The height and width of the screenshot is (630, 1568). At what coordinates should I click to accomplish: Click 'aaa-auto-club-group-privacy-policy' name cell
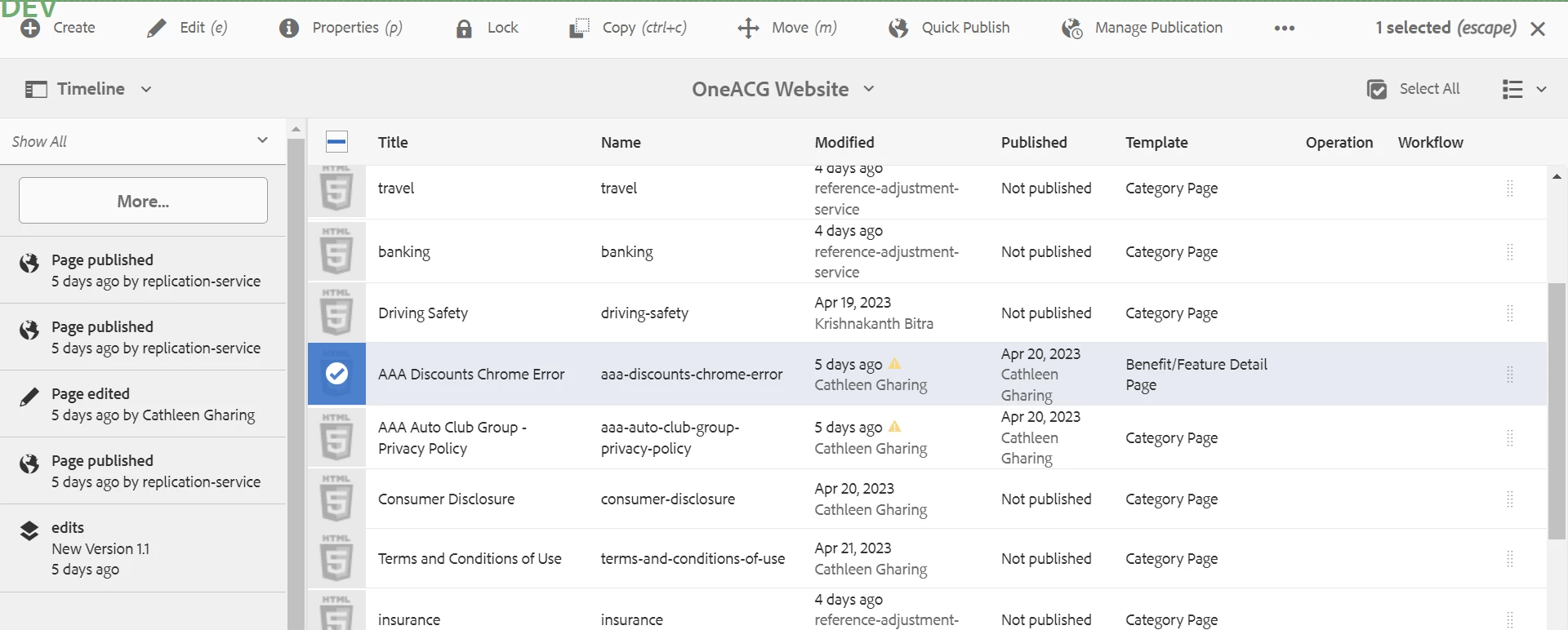click(670, 437)
